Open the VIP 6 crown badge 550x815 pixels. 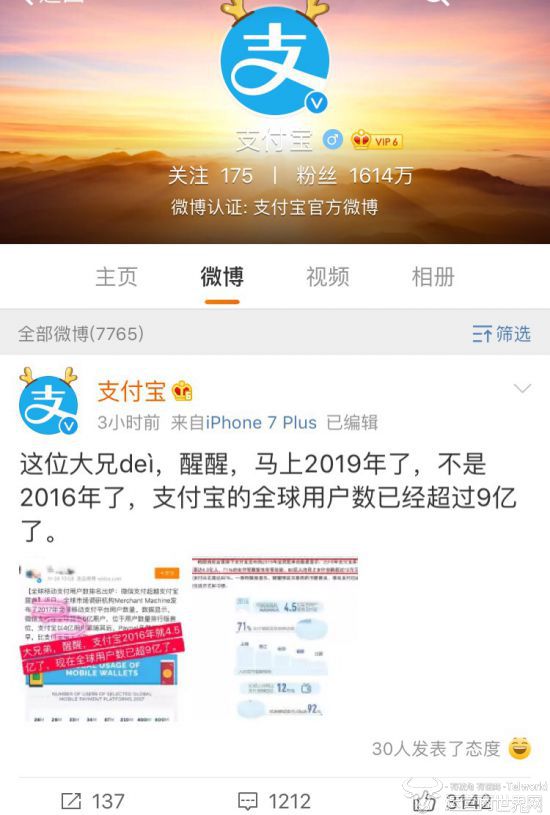tap(377, 140)
